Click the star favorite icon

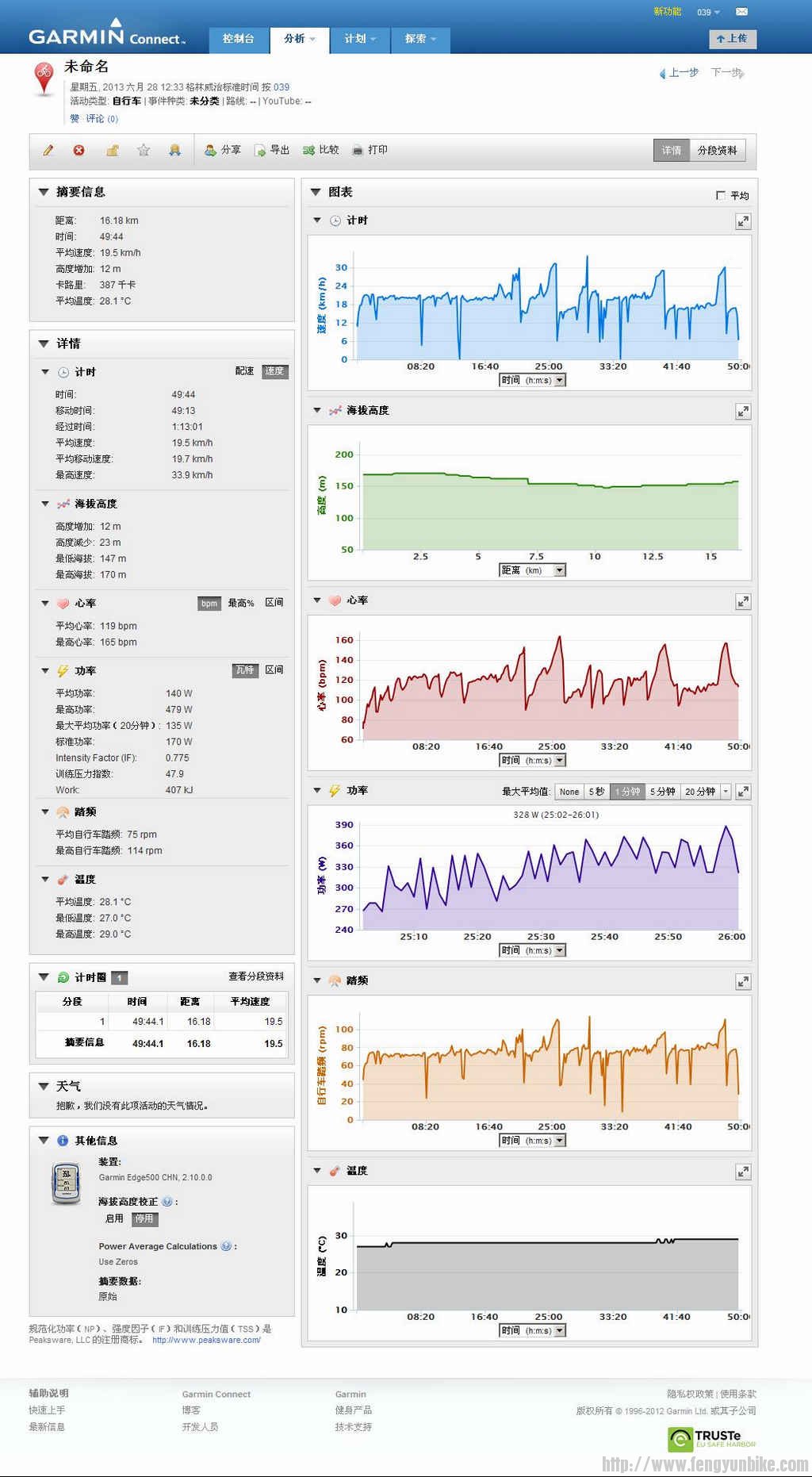pyautogui.click(x=144, y=150)
